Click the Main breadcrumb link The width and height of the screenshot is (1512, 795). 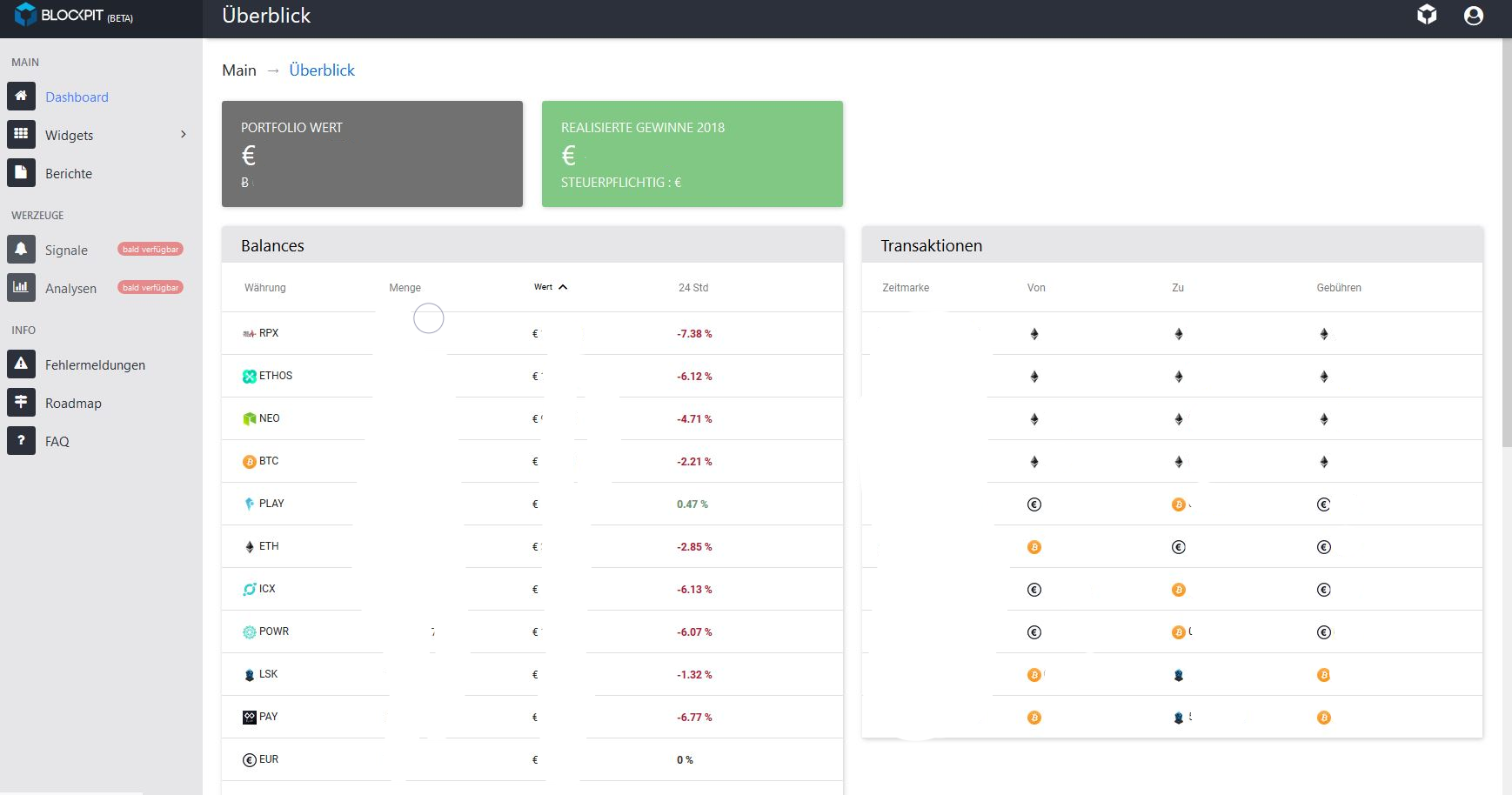click(239, 70)
